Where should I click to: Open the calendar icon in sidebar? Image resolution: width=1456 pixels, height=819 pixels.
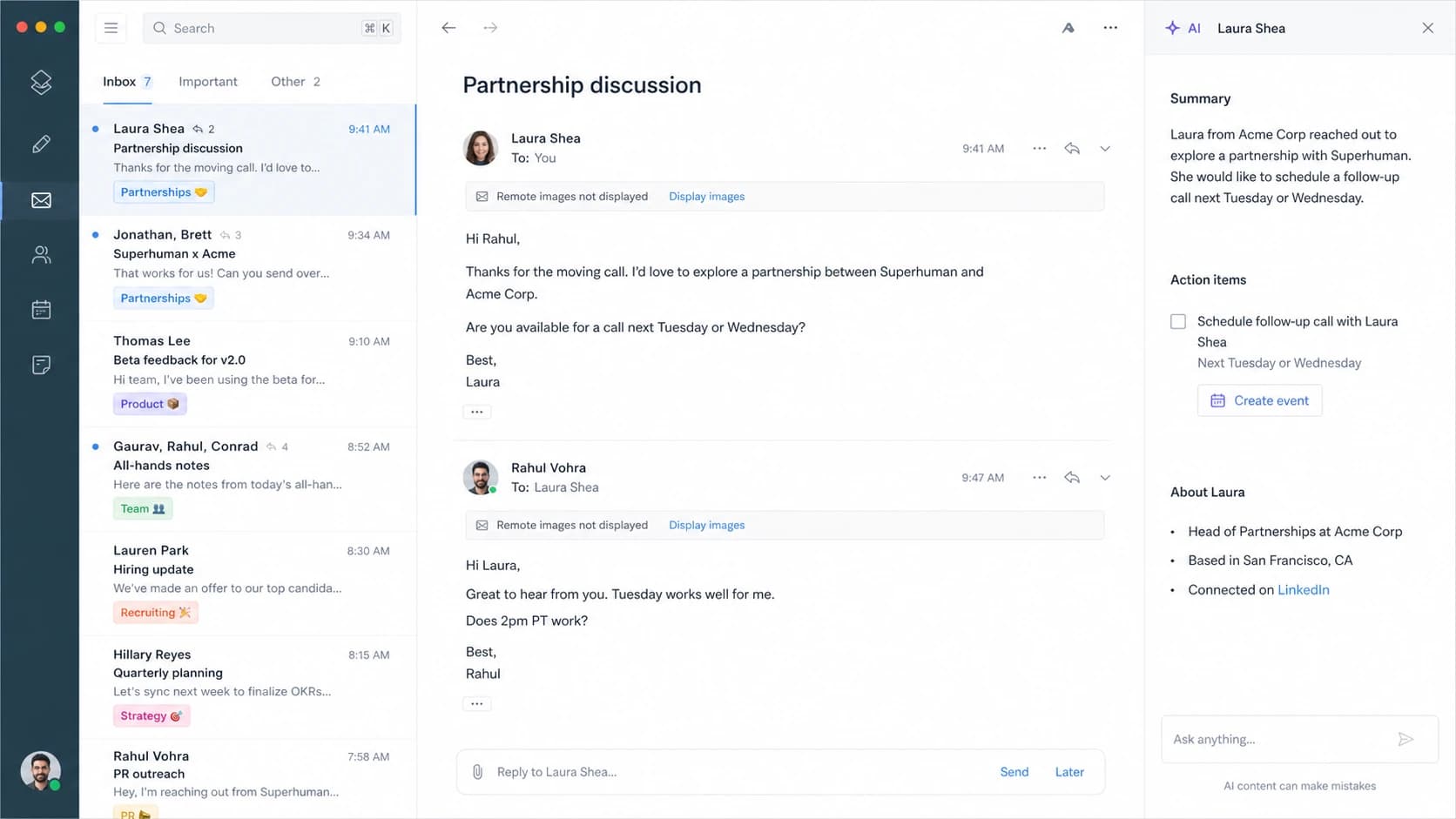(x=41, y=310)
